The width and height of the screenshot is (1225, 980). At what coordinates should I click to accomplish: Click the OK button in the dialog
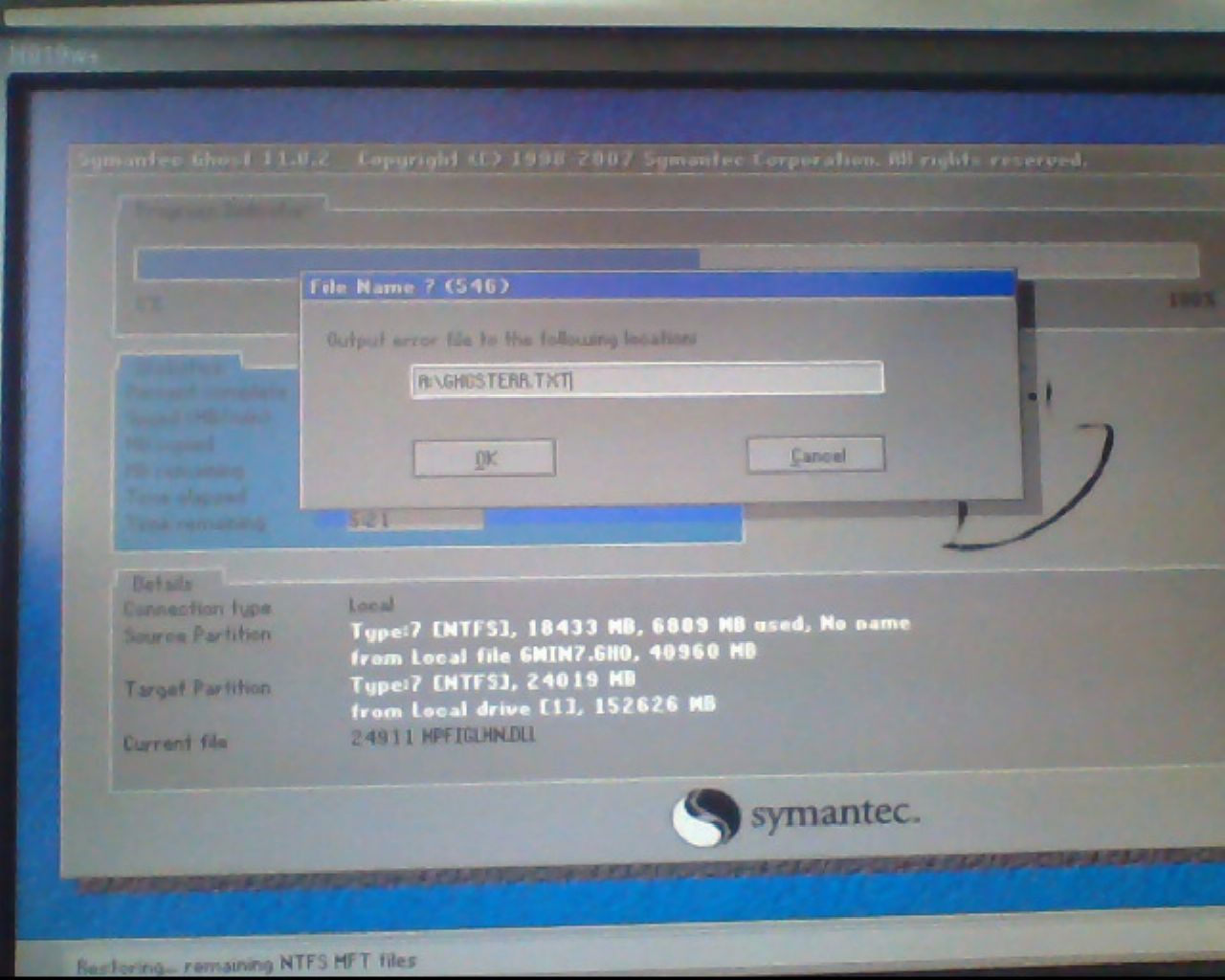tap(484, 458)
